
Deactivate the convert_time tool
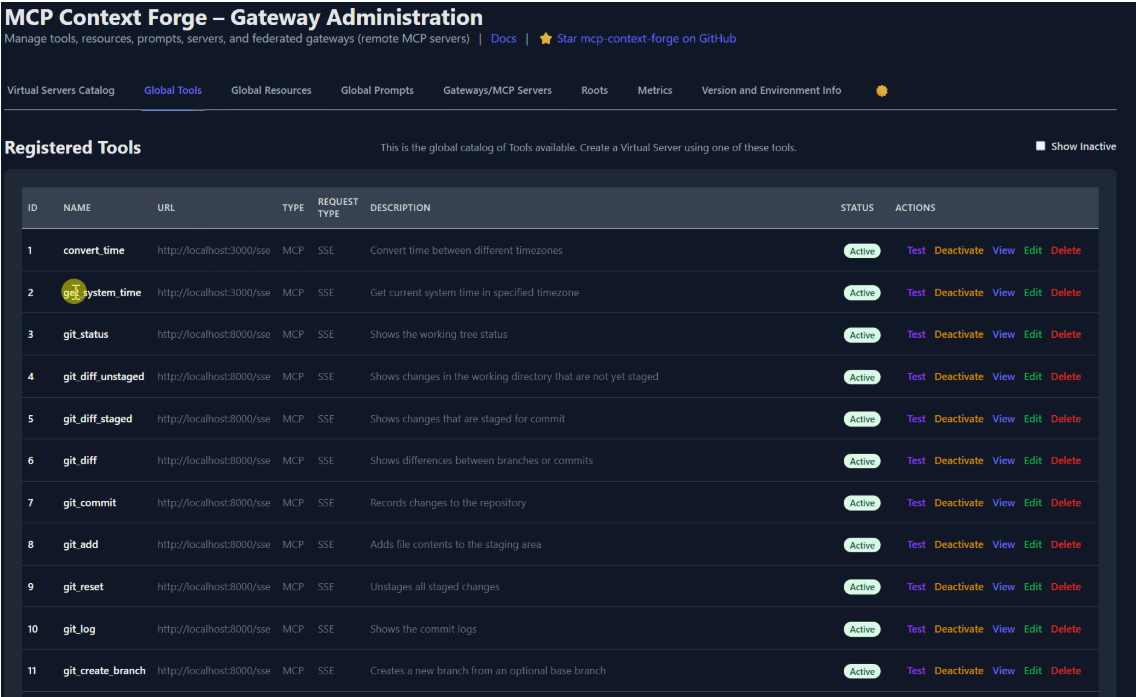pyautogui.click(x=958, y=250)
